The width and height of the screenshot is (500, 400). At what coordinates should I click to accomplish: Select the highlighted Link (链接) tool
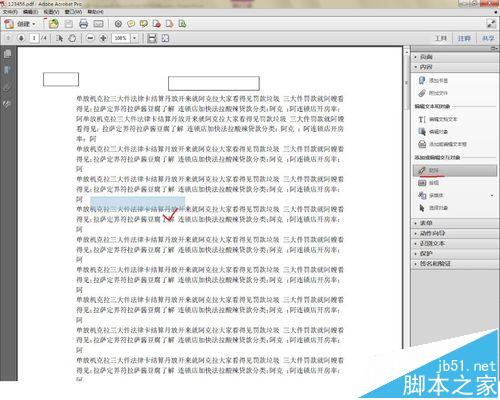[455, 170]
